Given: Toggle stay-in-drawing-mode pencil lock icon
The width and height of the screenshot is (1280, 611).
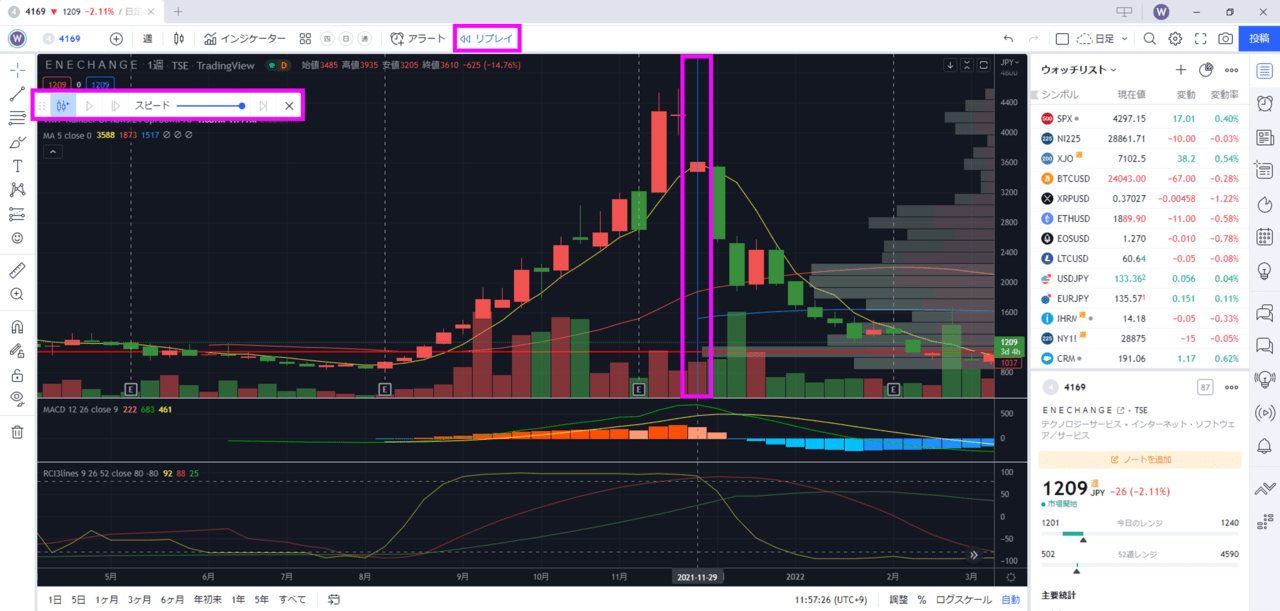Looking at the screenshot, I should (x=17, y=351).
